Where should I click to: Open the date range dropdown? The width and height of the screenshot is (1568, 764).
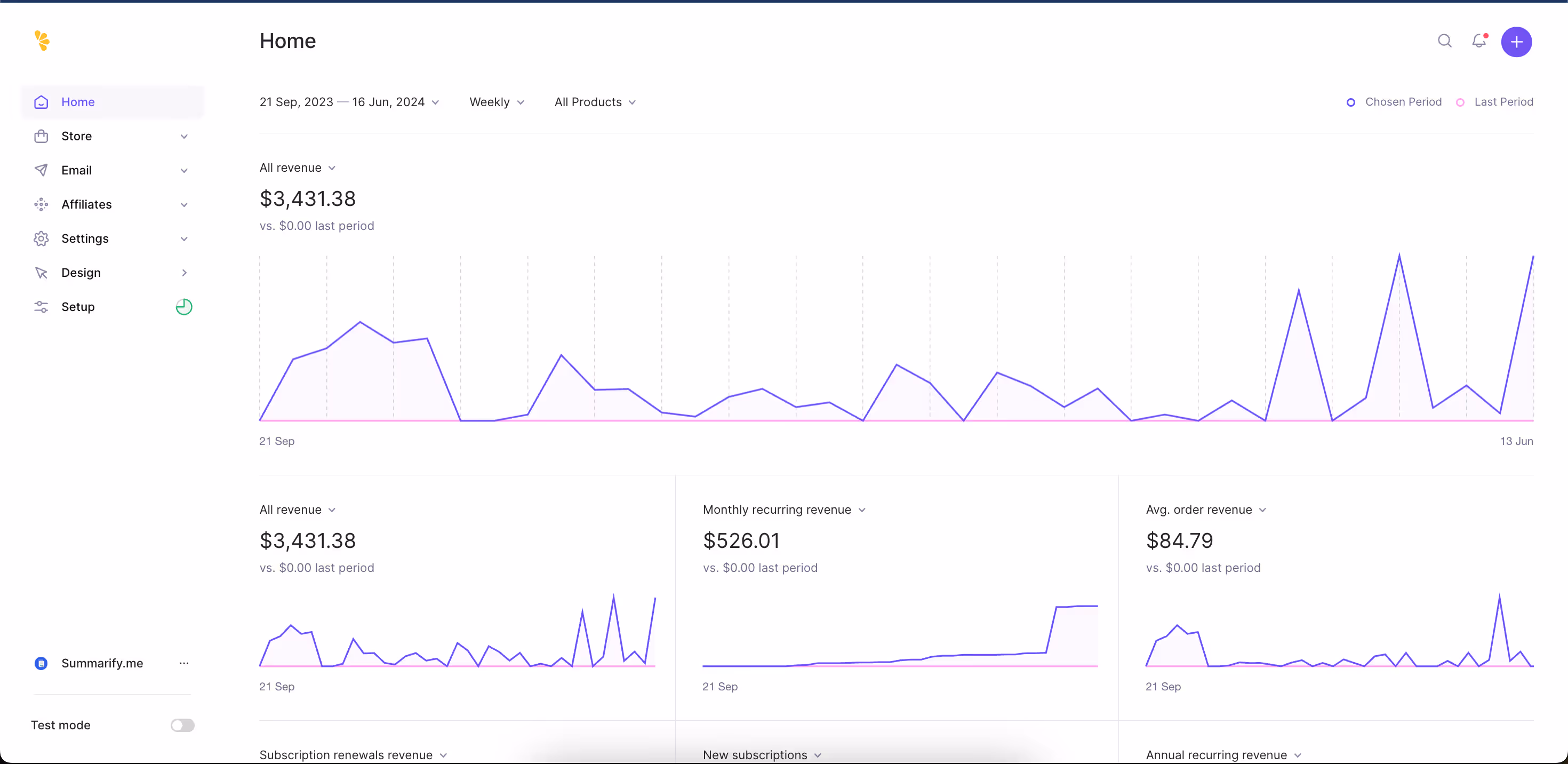(349, 102)
